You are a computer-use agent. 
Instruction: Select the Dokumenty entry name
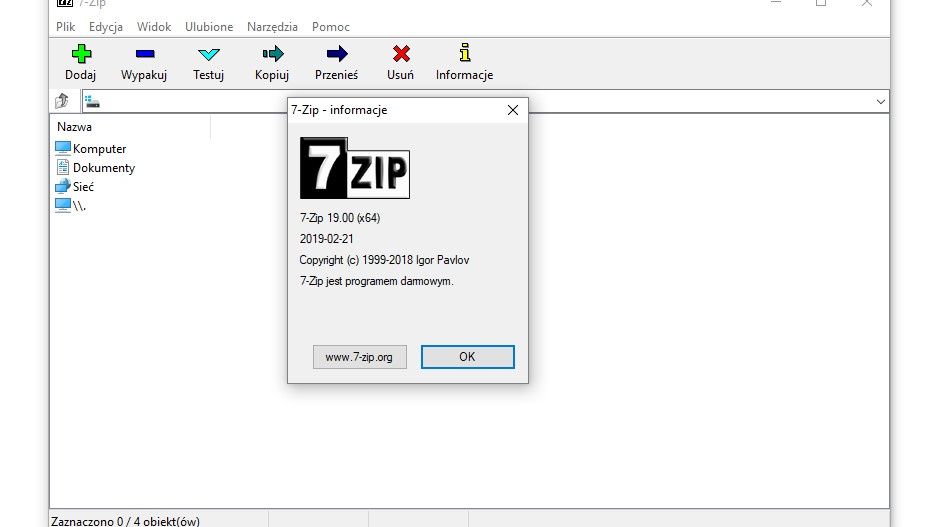coord(104,168)
